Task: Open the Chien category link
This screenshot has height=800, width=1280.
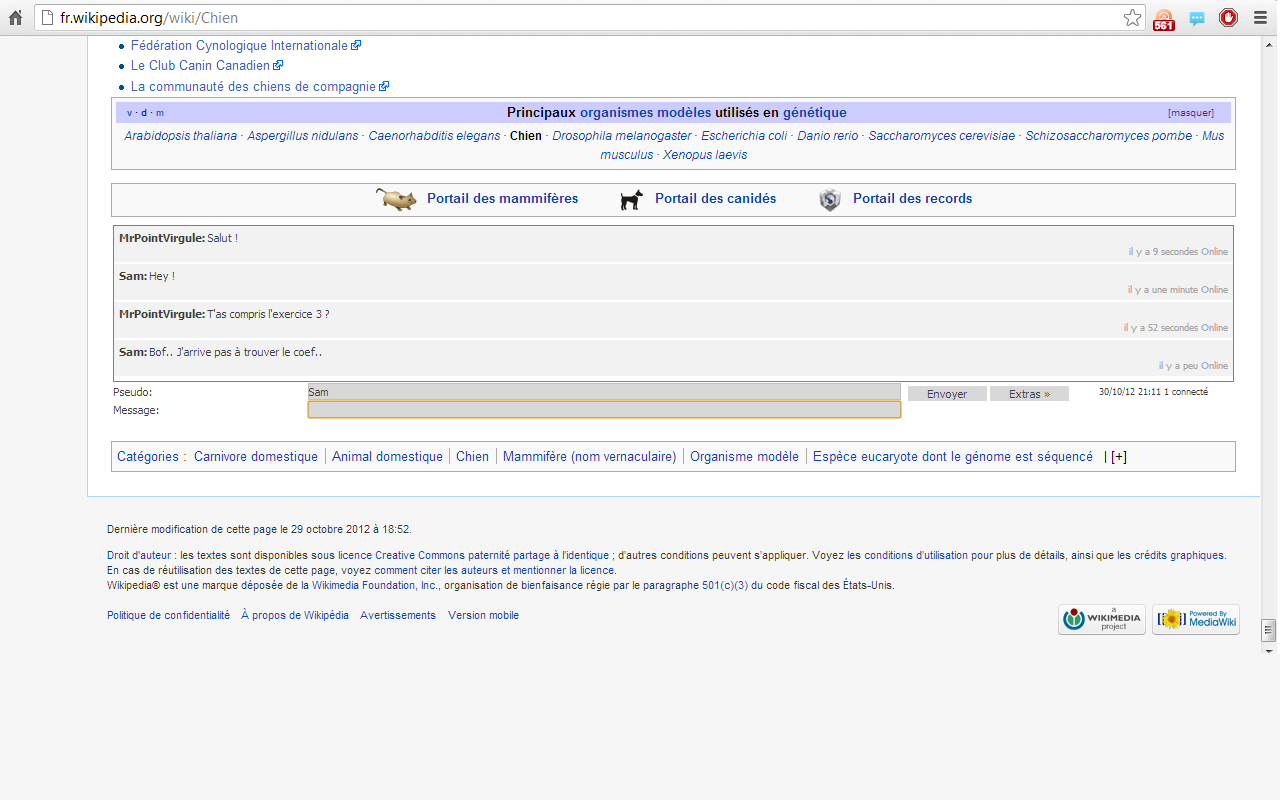Action: tap(473, 457)
